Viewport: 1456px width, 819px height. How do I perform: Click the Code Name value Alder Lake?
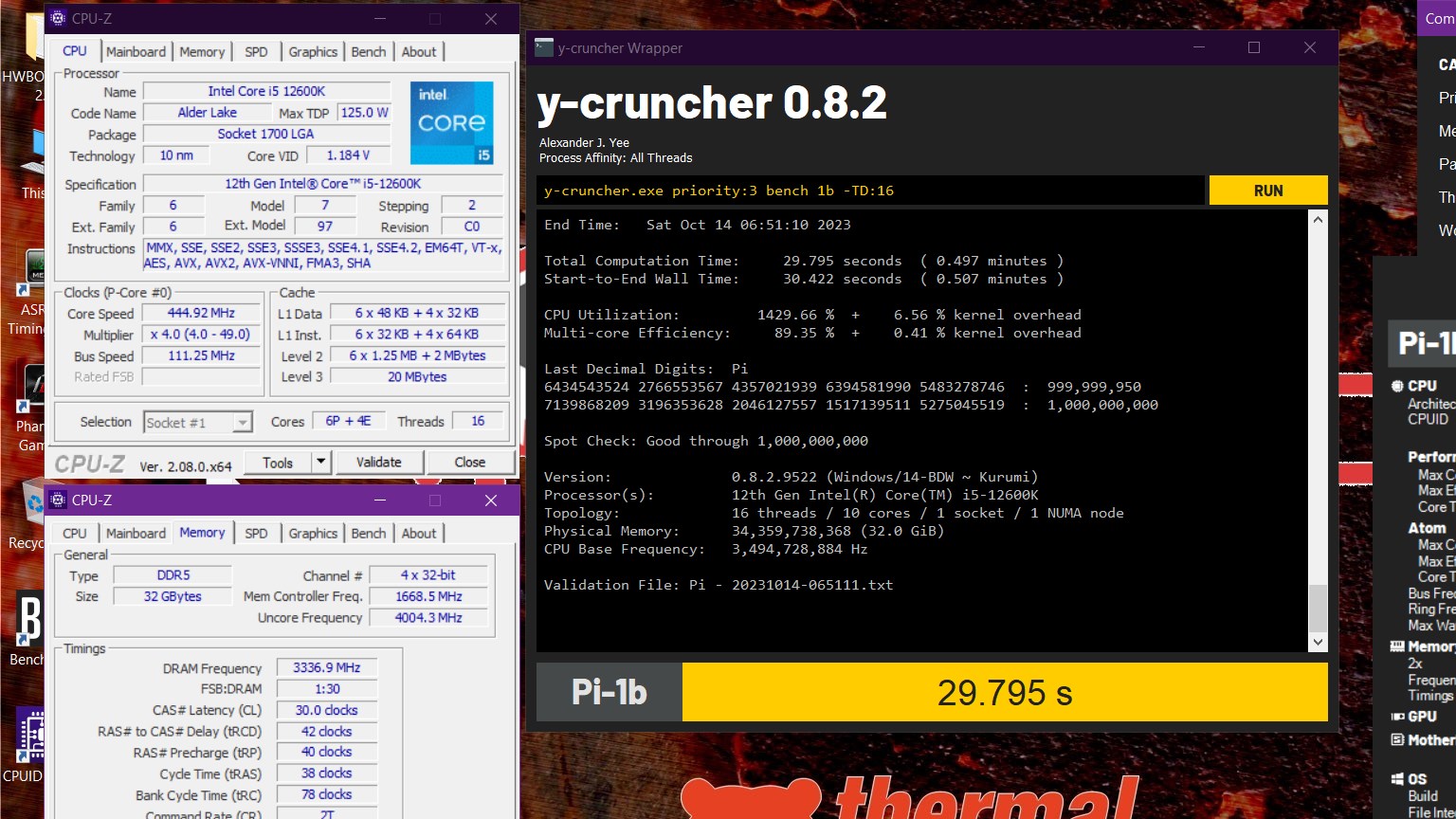pyautogui.click(x=207, y=112)
